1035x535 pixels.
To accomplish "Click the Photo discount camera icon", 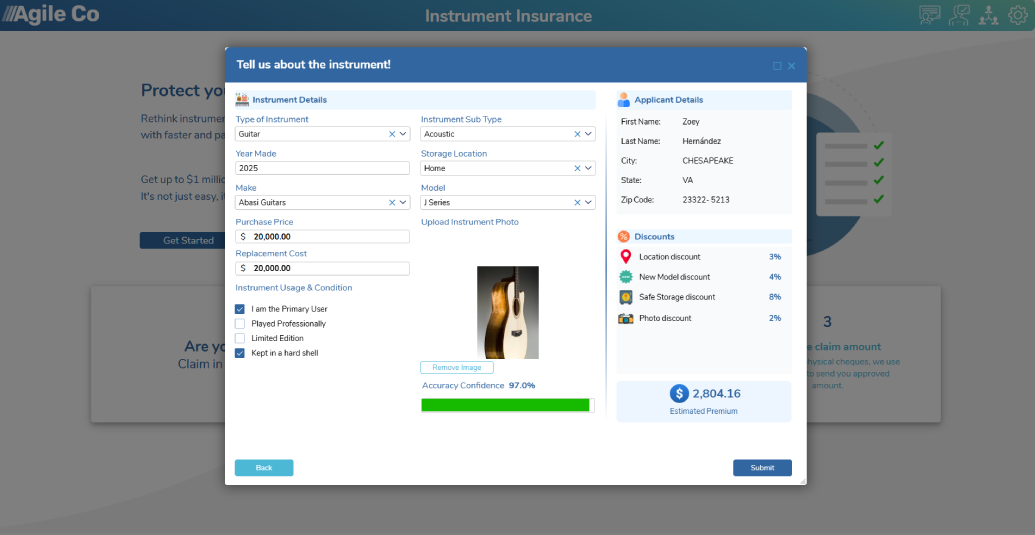I will coord(626,318).
